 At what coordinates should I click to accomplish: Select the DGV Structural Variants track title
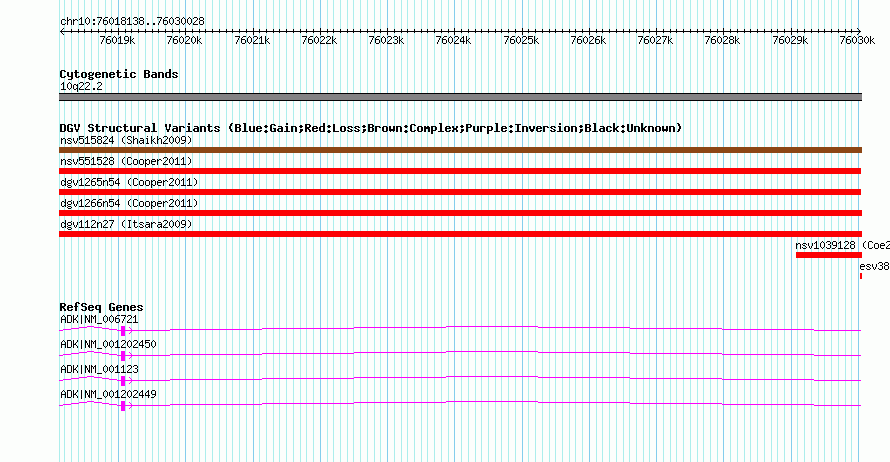tap(371, 128)
